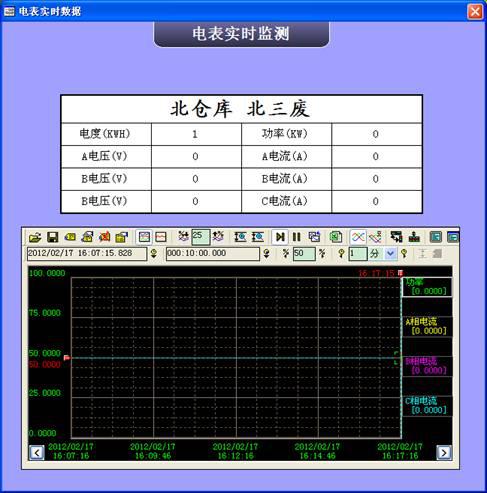The width and height of the screenshot is (487, 493).
Task: Select the 功率 legend entry
Action: [x=427, y=287]
